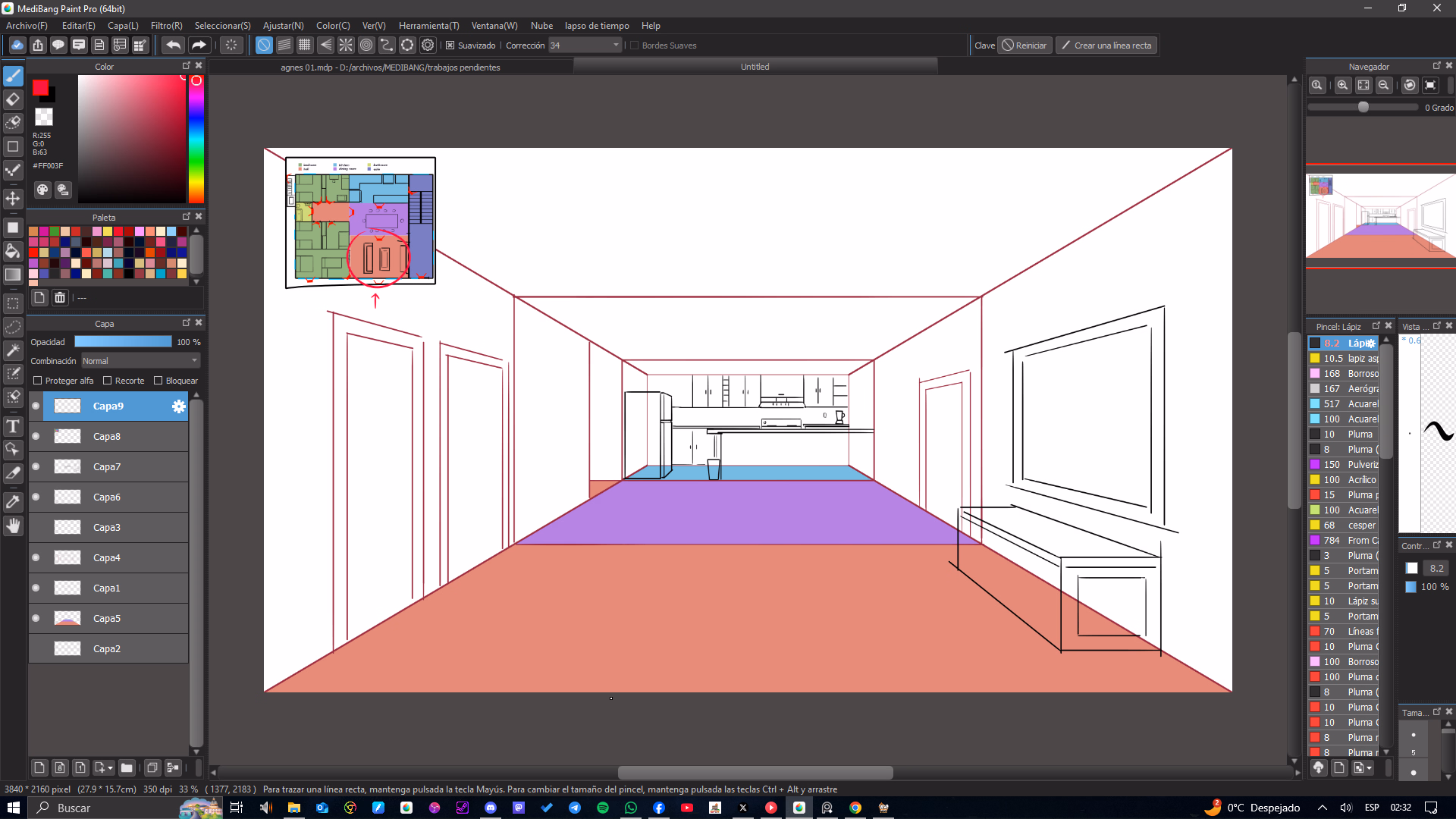Click the Reiniciar button
Viewport: 1456px width, 819px height.
tap(1025, 45)
